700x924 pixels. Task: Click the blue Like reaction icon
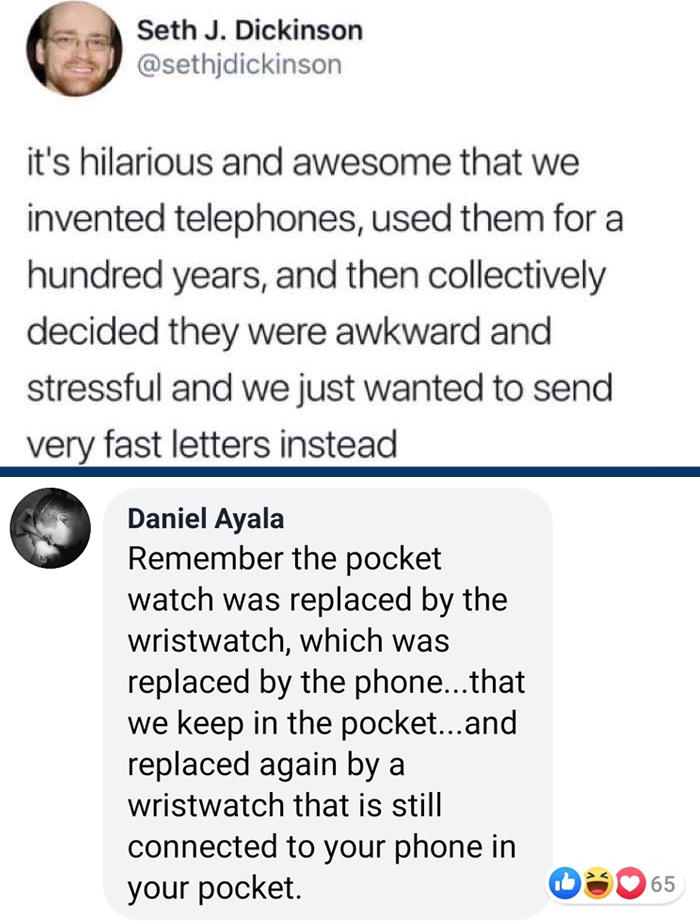tap(565, 883)
